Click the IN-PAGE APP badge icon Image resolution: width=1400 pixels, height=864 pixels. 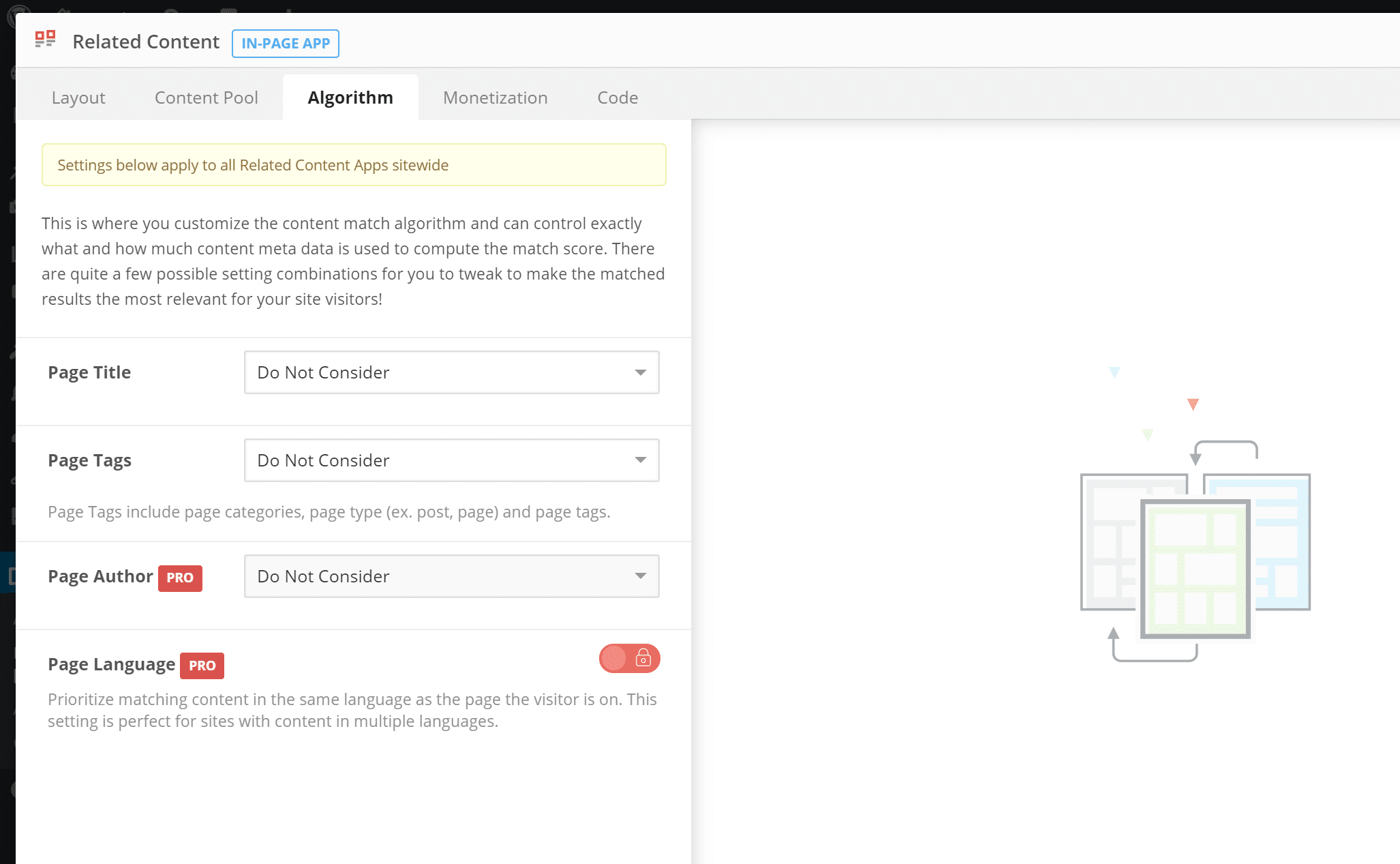coord(284,42)
